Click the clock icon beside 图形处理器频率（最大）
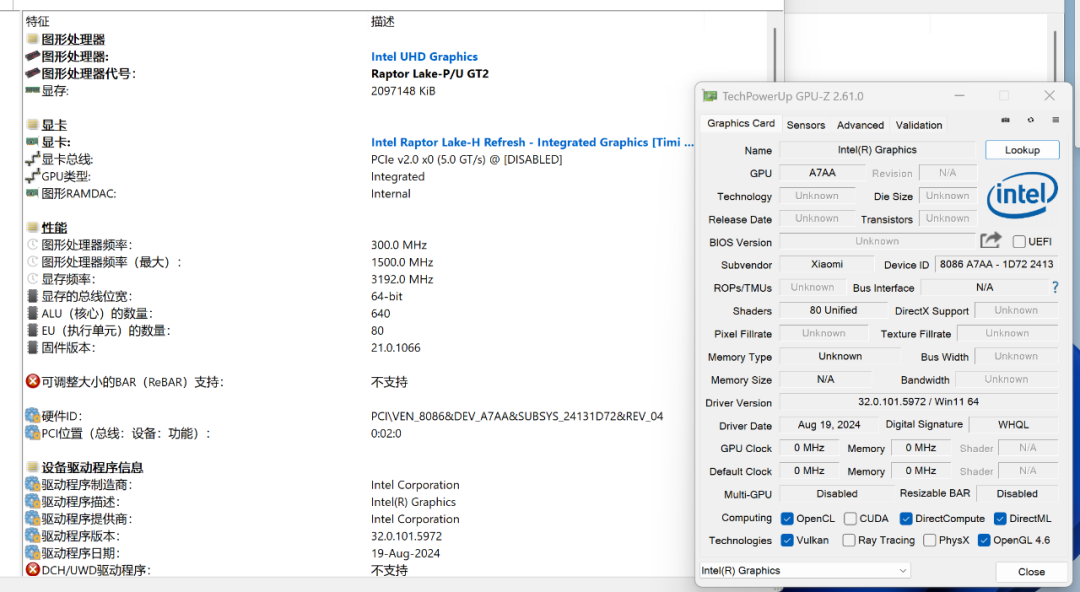1080x592 pixels. click(32, 262)
